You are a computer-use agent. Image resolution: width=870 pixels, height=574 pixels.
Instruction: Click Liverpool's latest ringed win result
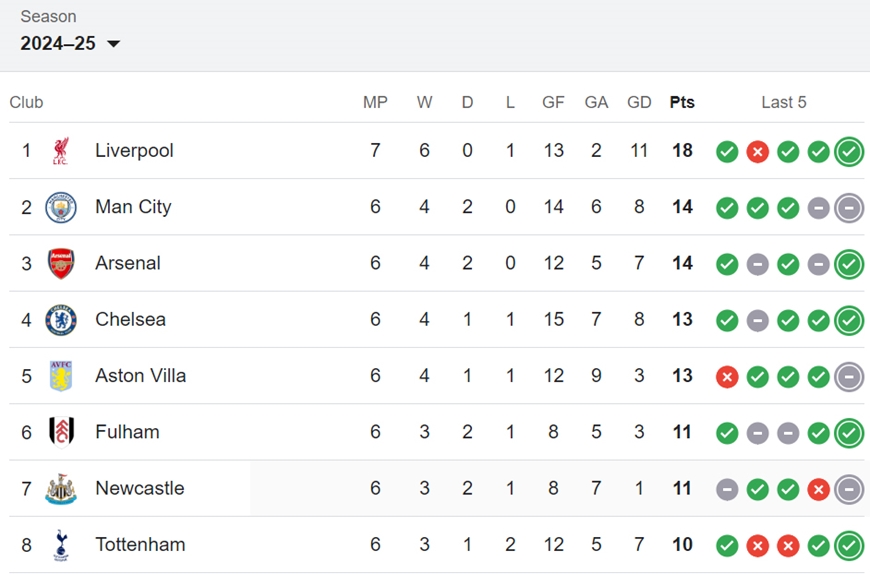[x=849, y=151]
